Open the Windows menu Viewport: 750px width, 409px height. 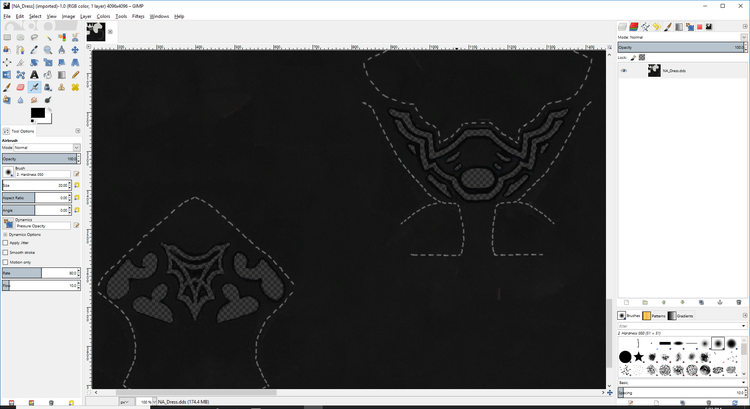coord(159,16)
